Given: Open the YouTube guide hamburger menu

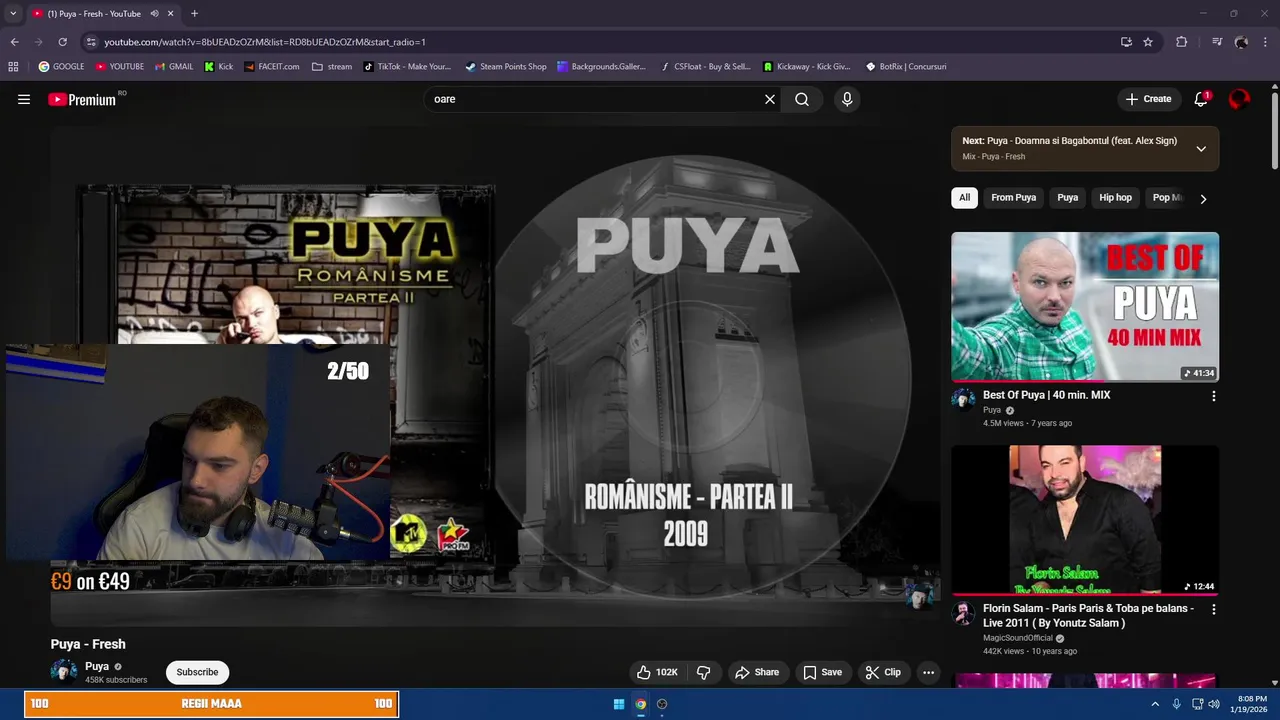Looking at the screenshot, I should pos(24,99).
